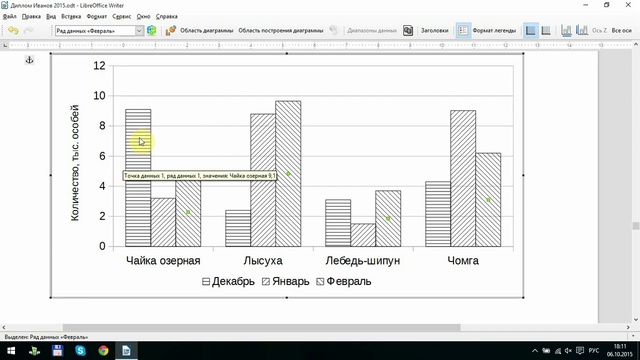Open Skype from the taskbar
This screenshot has height=360, width=640.
80,351
